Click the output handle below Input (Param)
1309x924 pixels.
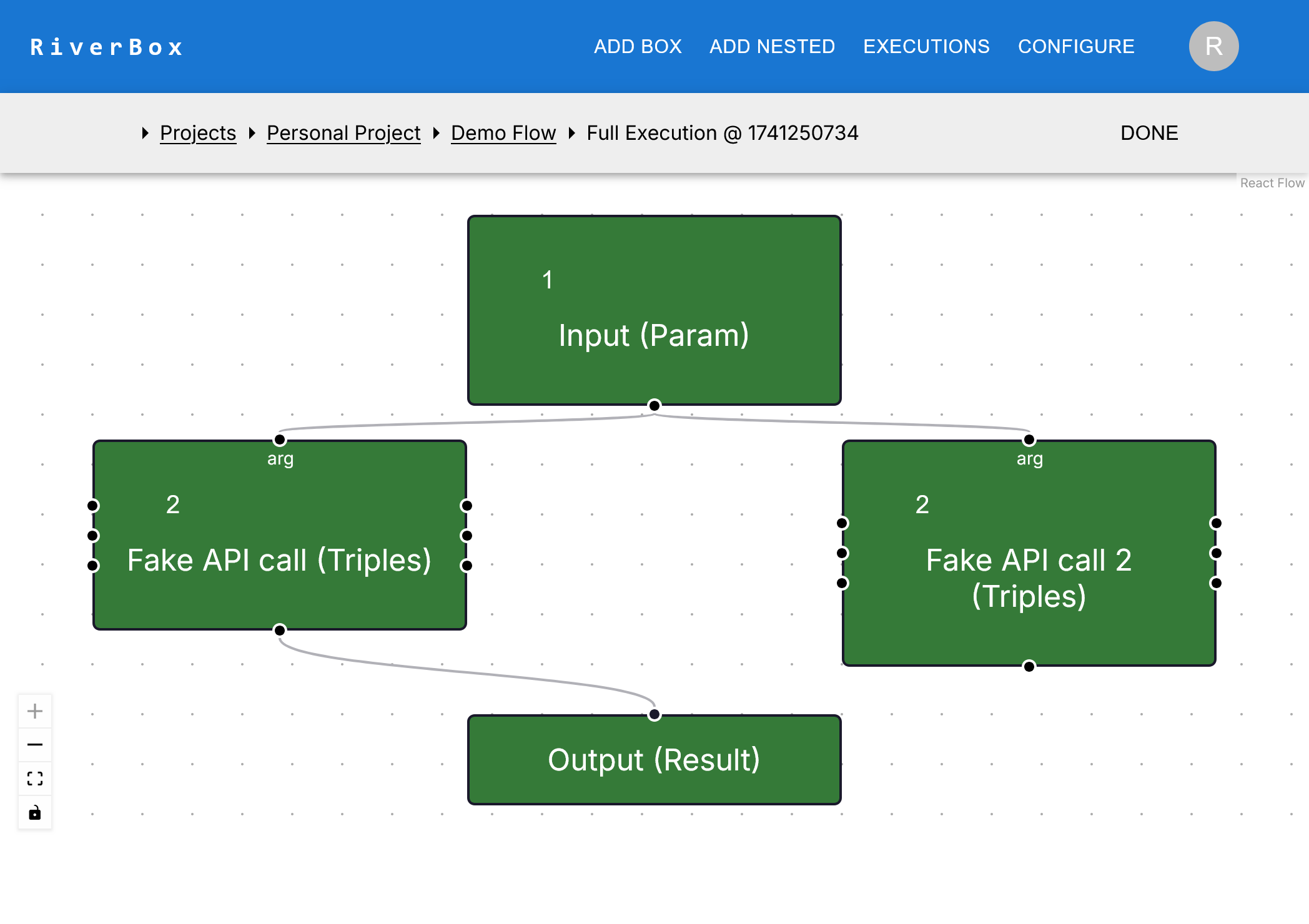654,405
